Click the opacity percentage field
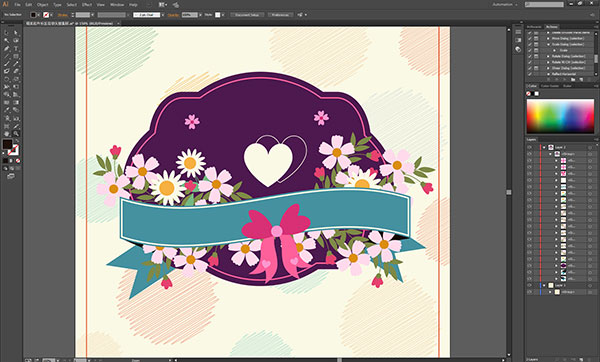Image resolution: width=600 pixels, height=362 pixels. (x=189, y=15)
